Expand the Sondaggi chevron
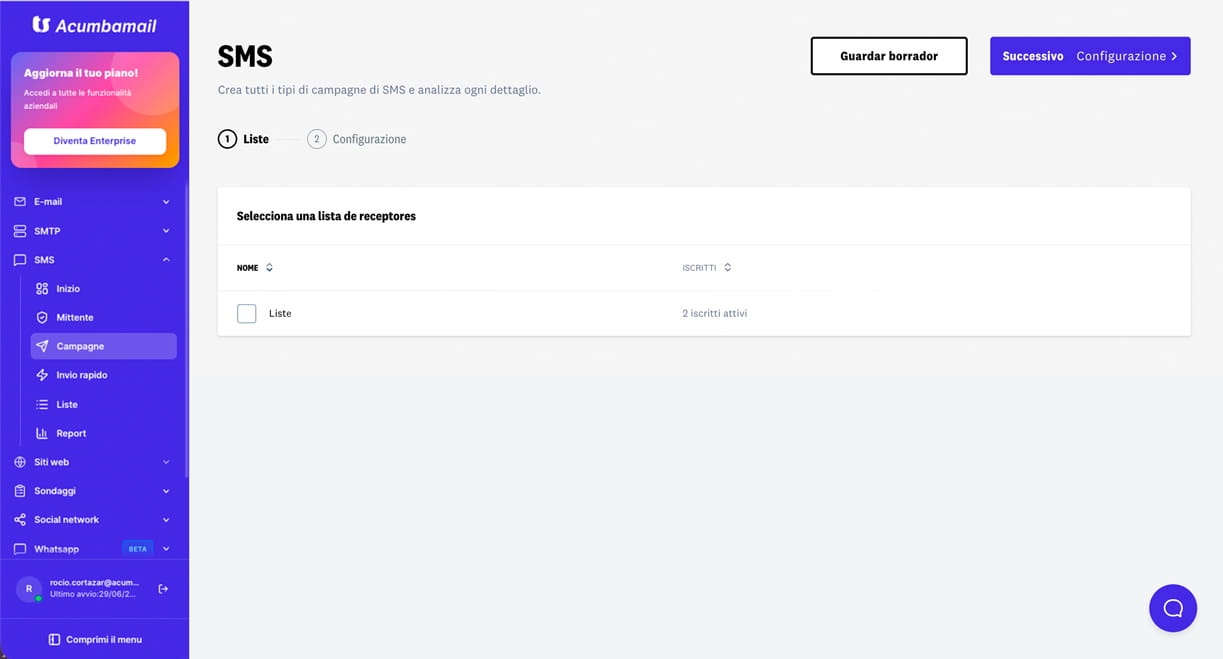Screen dimensions: 1223x659 pyautogui.click(x=166, y=491)
